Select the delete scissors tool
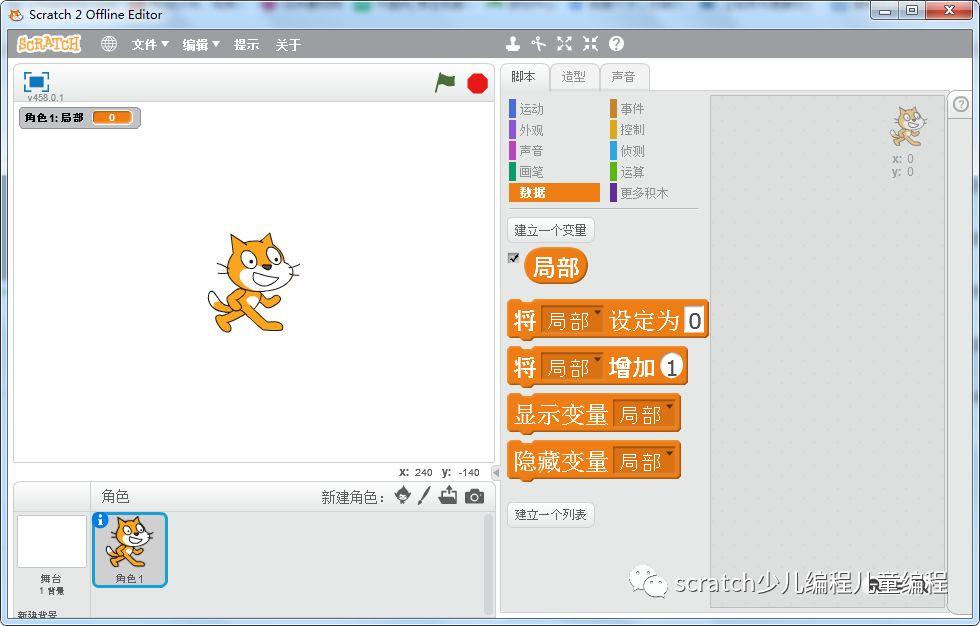 [x=538, y=44]
